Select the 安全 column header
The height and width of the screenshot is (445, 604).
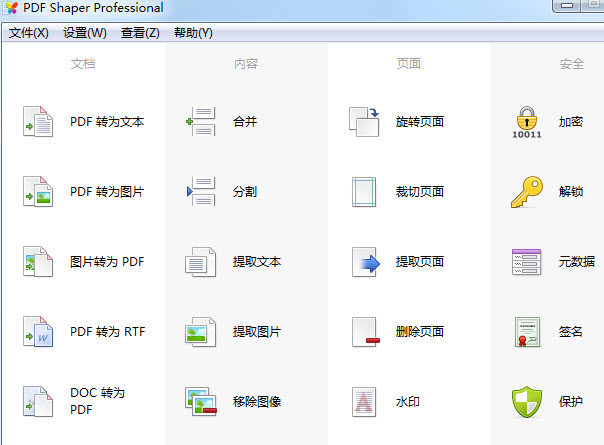[572, 64]
